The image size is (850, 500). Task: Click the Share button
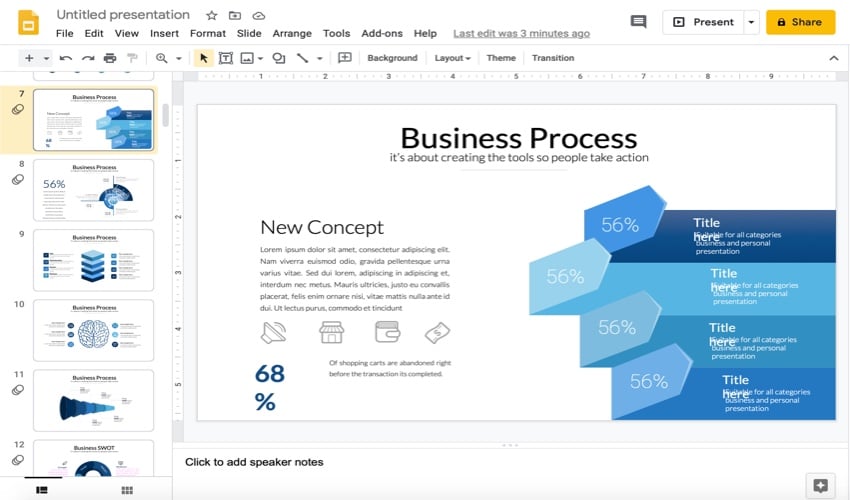point(800,22)
